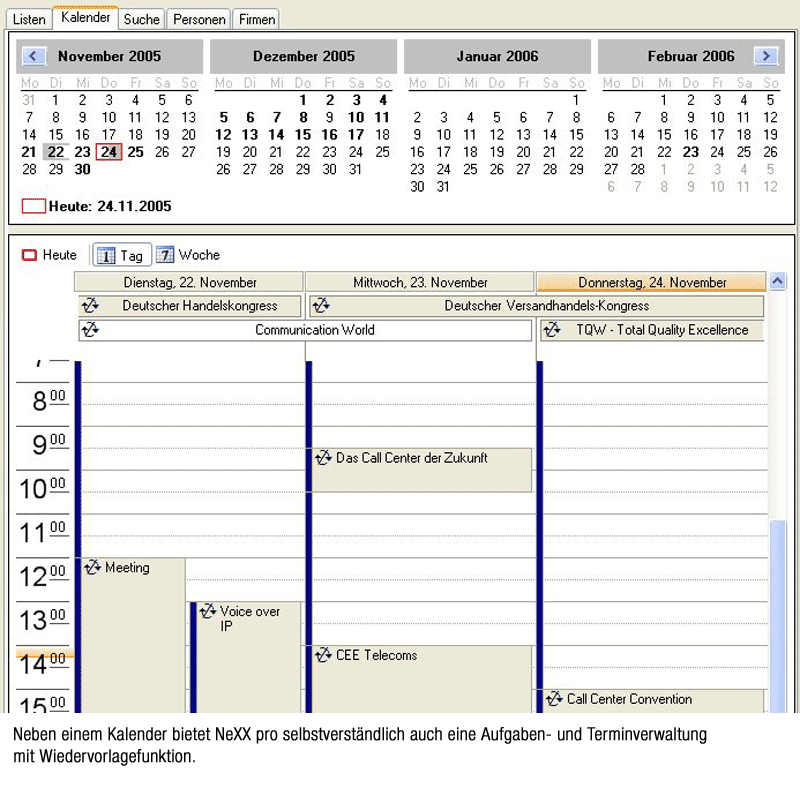
Task: Click the next month arrow button
Action: point(766,57)
